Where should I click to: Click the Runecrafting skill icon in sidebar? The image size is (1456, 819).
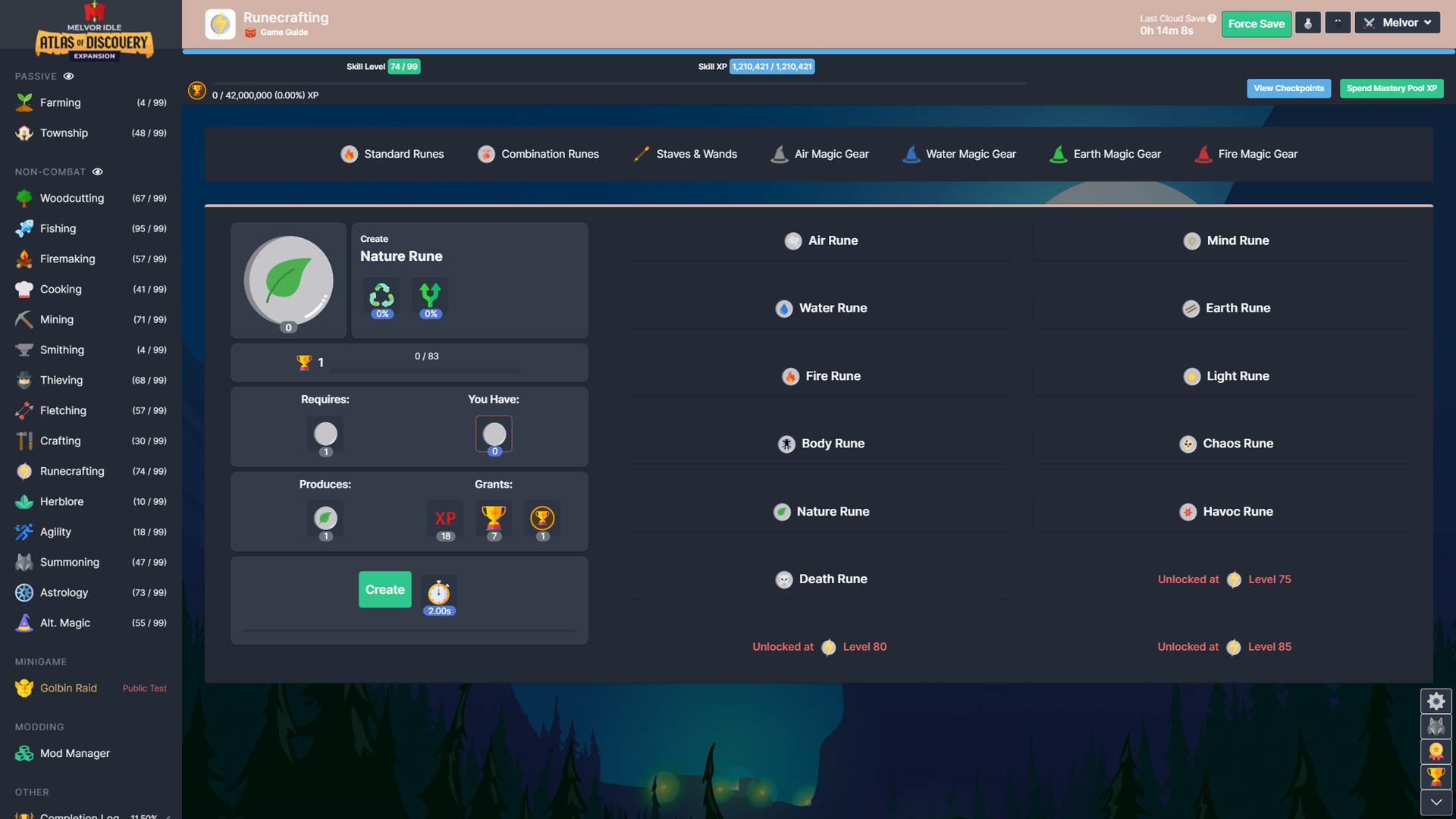22,471
